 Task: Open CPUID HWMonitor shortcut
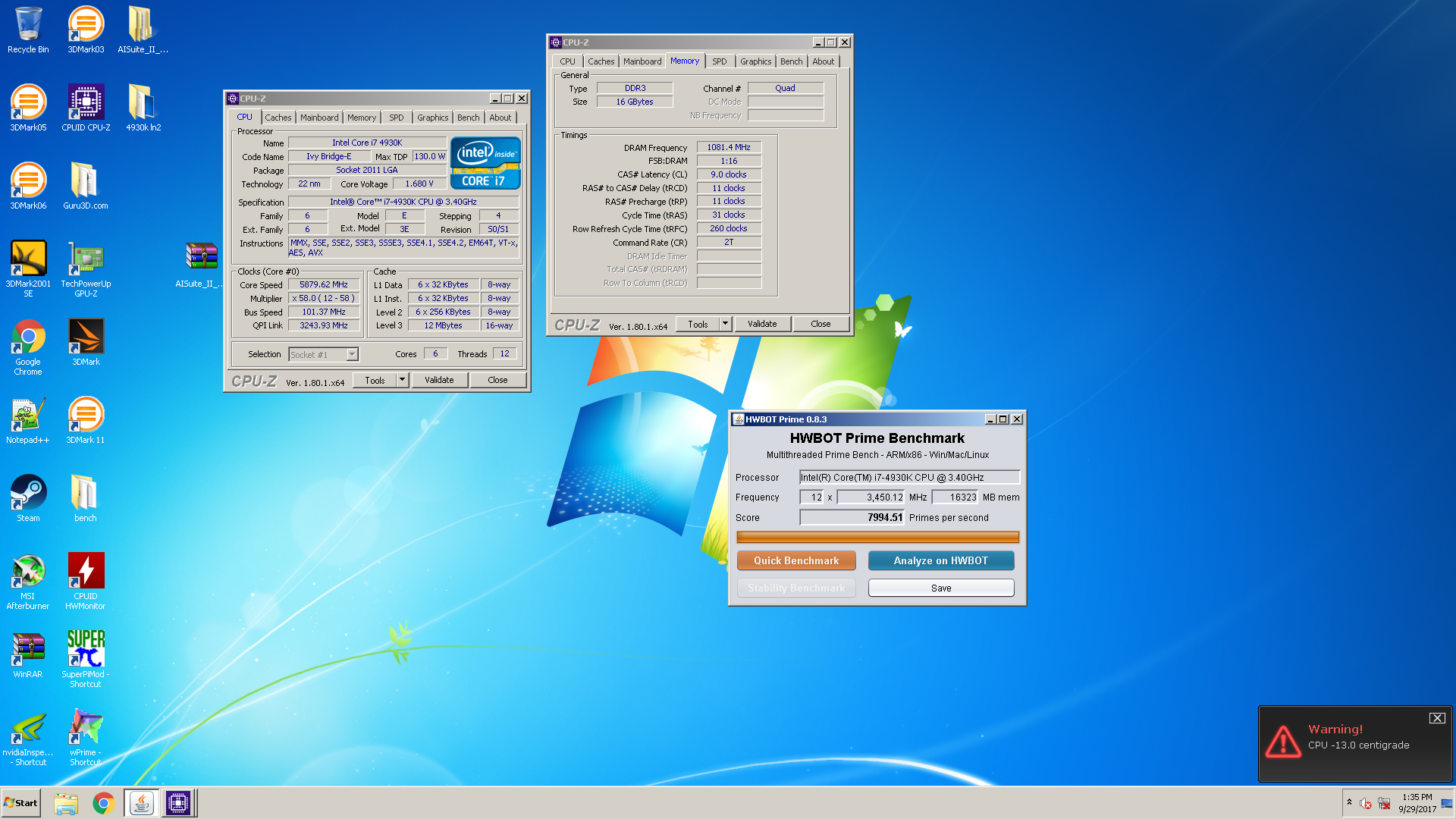click(x=86, y=581)
